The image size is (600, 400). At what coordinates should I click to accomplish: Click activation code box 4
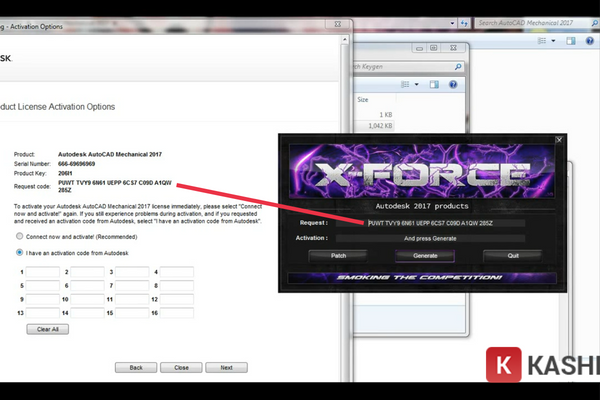coord(177,272)
